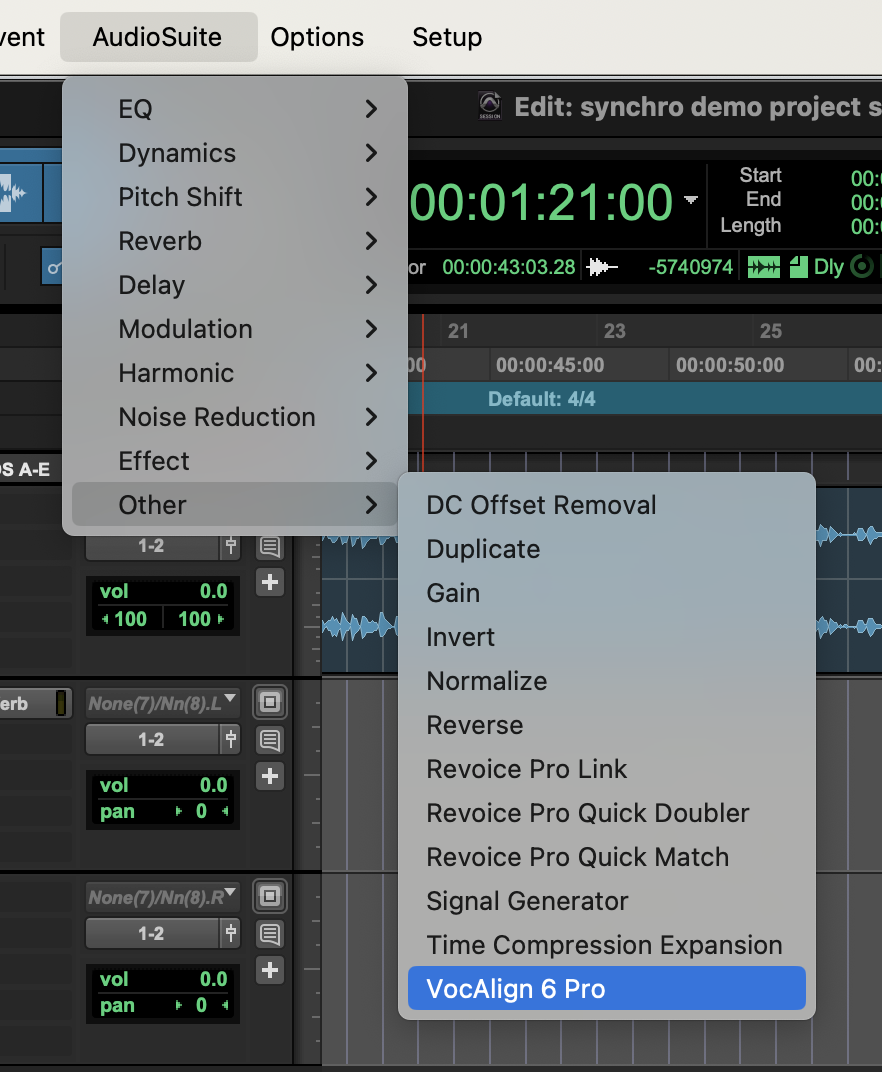Click the Pro Tools session icon in title bar
Viewport: 882px width, 1072px height.
[x=490, y=106]
